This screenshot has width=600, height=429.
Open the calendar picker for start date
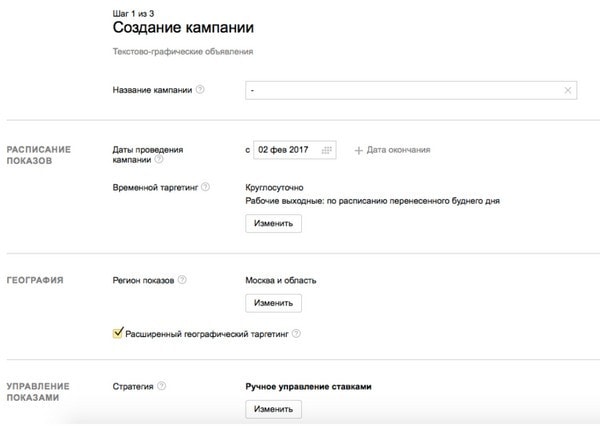click(328, 150)
